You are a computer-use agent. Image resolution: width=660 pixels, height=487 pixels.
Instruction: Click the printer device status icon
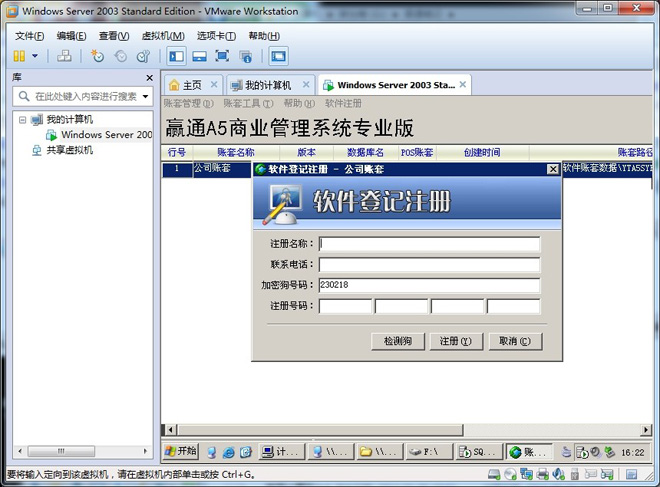(x=543, y=475)
